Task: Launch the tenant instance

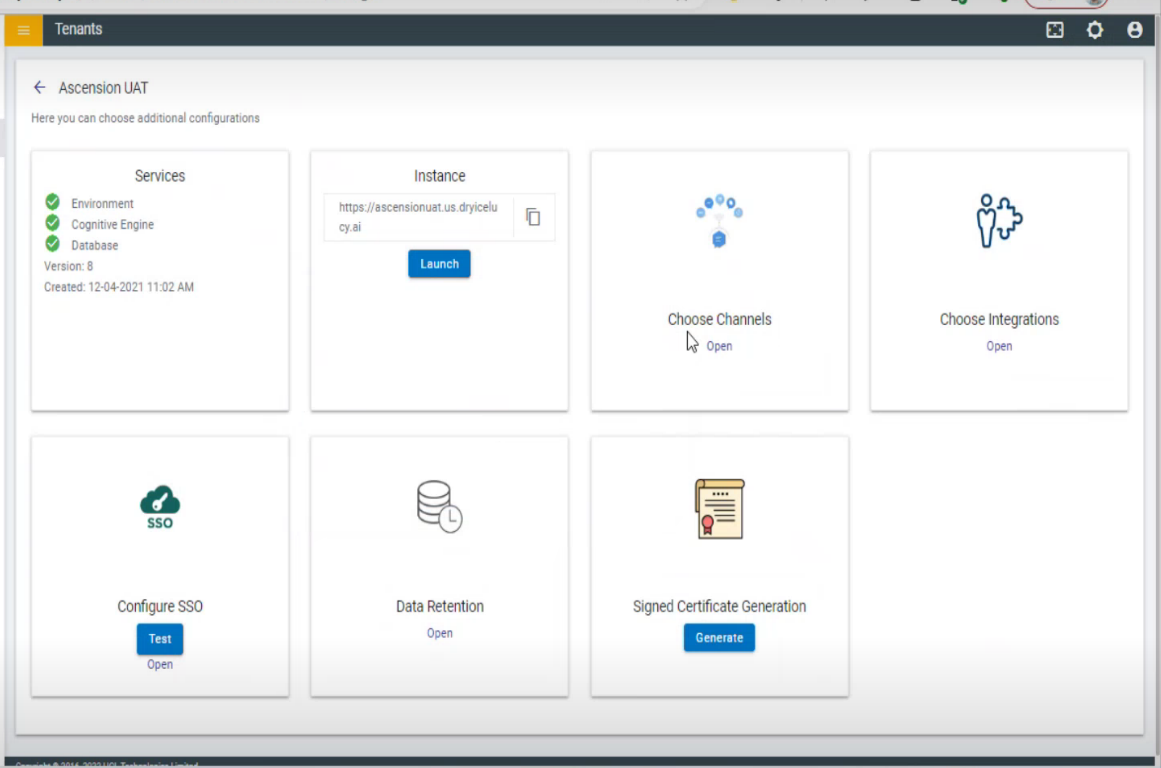Action: (439, 264)
